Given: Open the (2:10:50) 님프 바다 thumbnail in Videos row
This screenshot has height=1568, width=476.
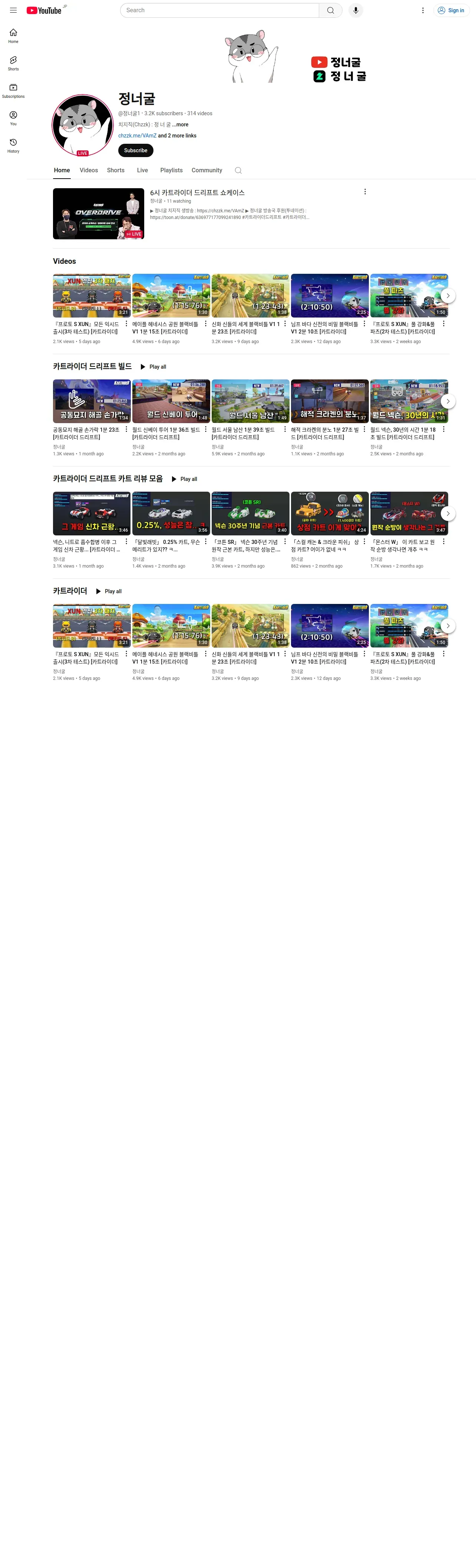Looking at the screenshot, I should tap(329, 295).
